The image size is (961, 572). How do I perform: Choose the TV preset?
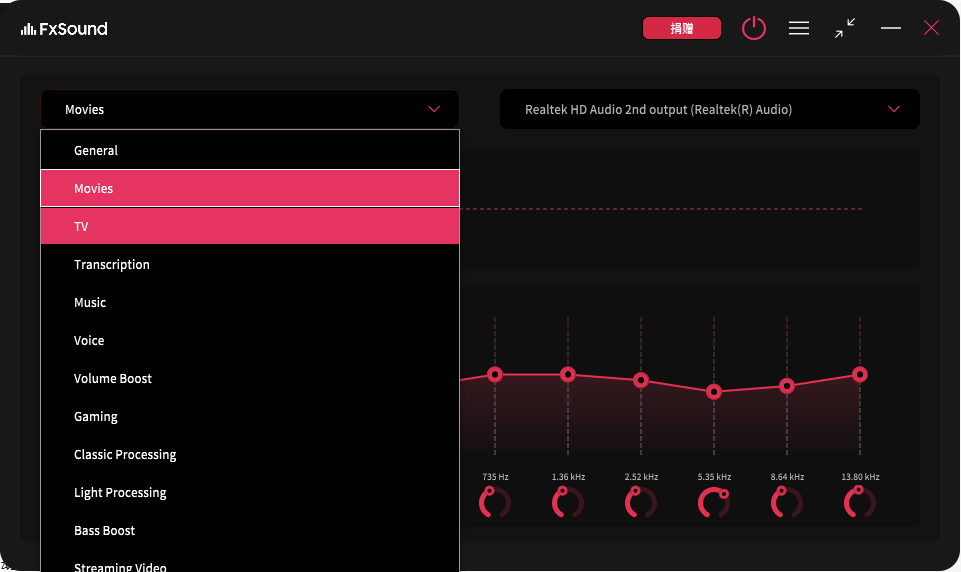249,226
